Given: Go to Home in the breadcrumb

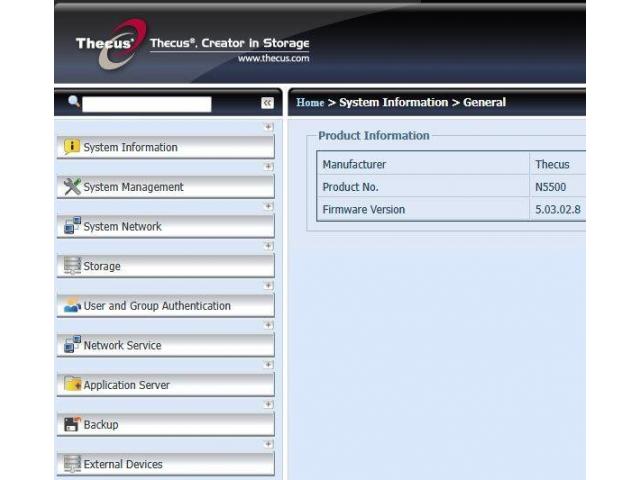Looking at the screenshot, I should (310, 103).
